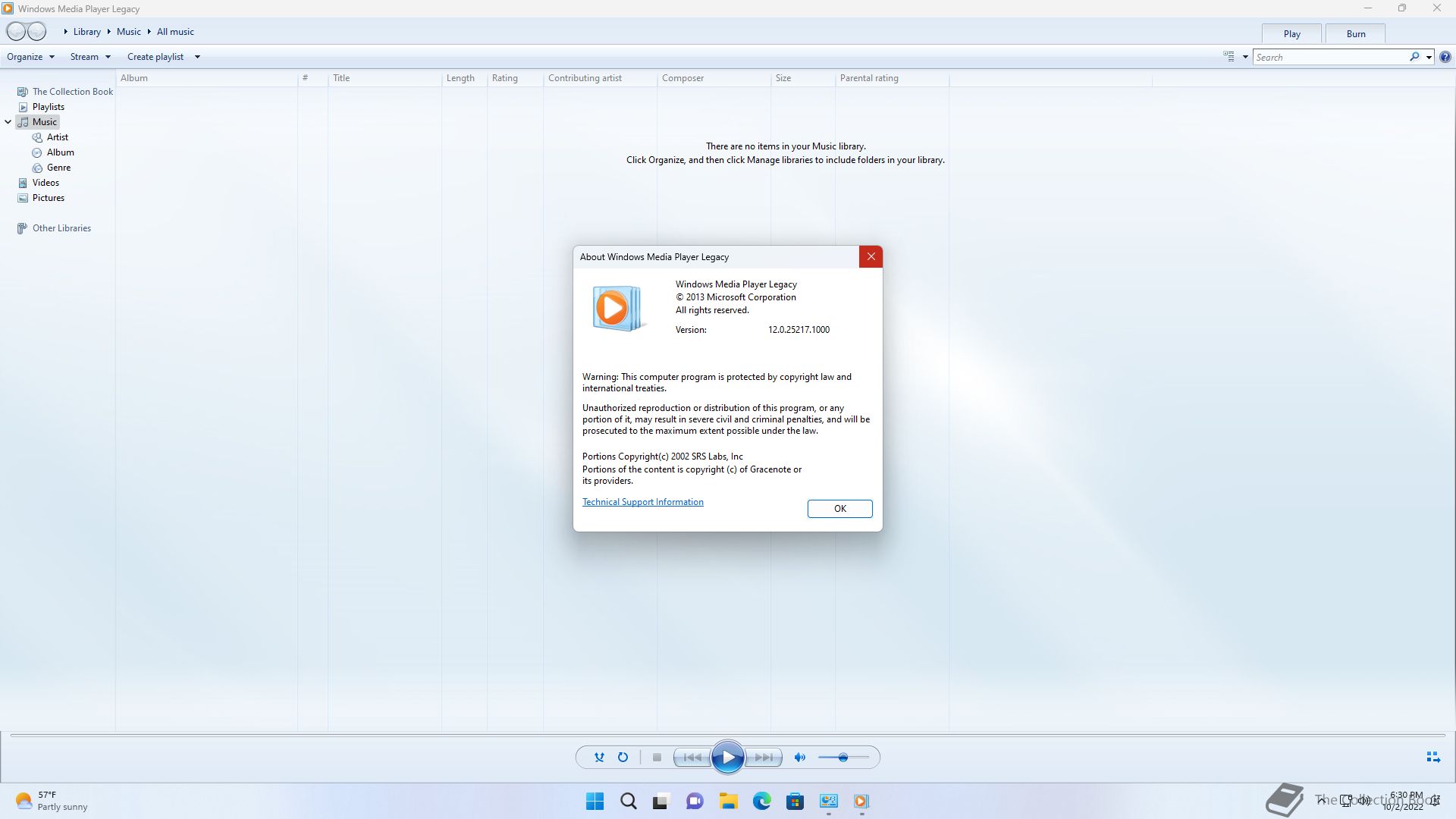Viewport: 1456px width, 819px height.
Task: Mute the volume speaker icon
Action: point(799,757)
